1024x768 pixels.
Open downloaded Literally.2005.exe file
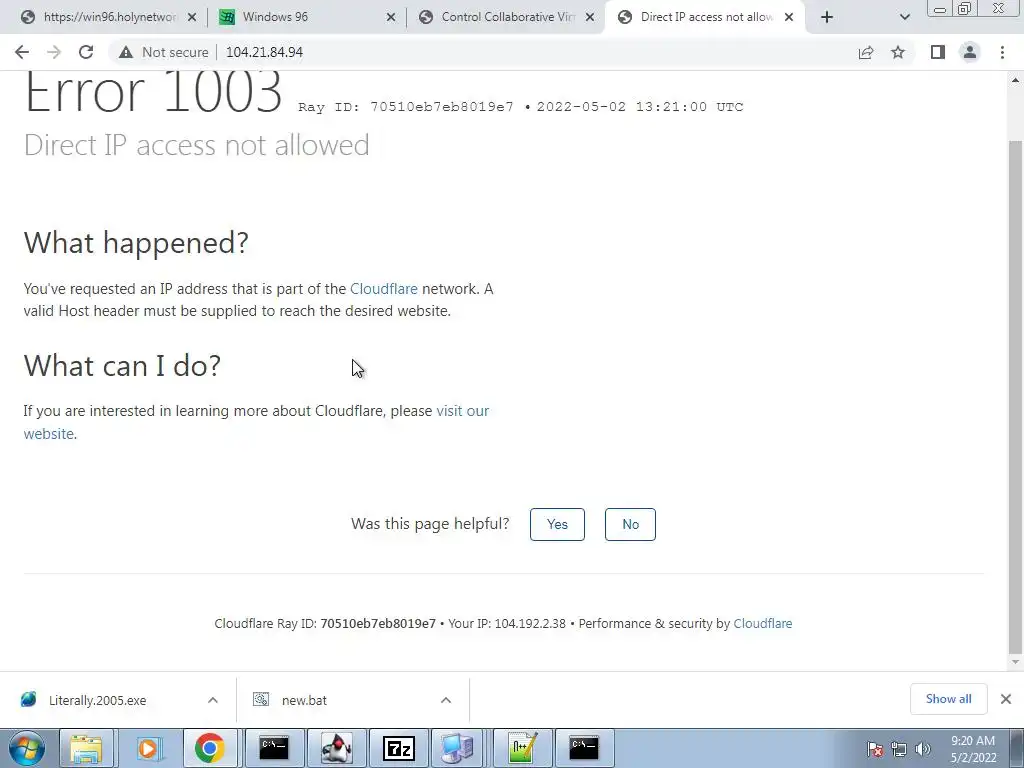click(97, 700)
